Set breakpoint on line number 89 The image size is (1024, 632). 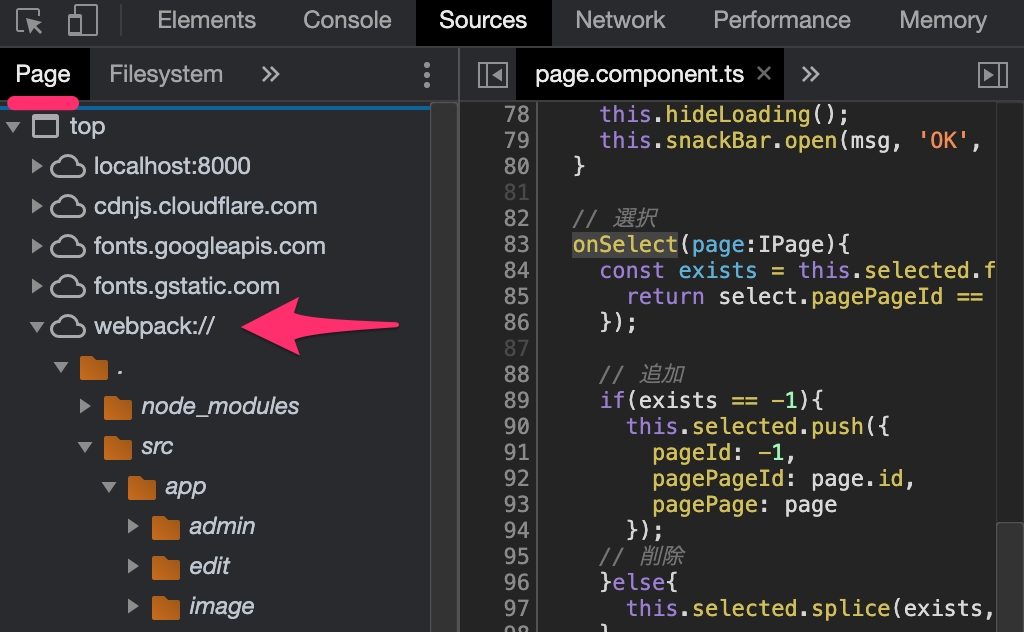coord(516,400)
